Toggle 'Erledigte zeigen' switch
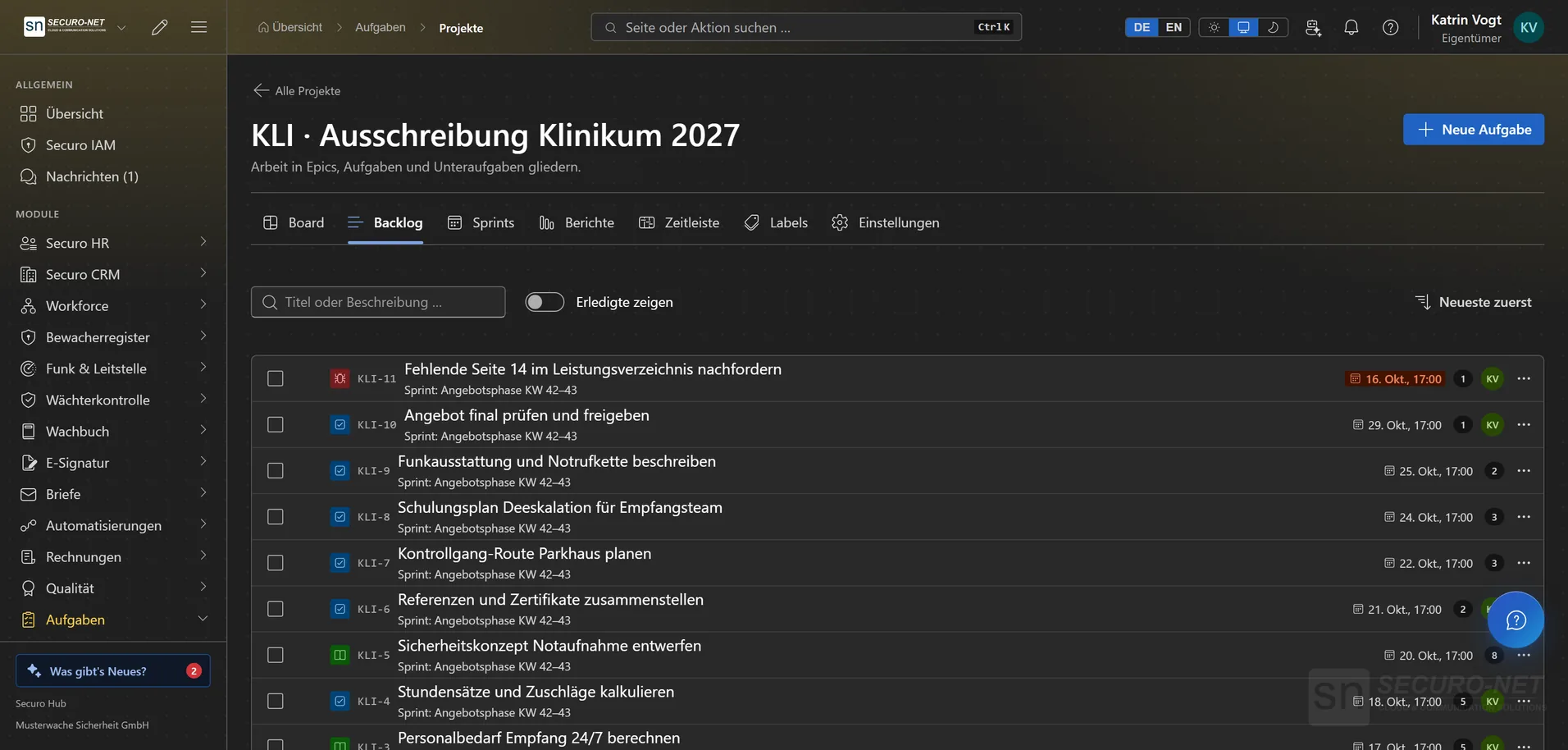Screen dimensions: 1568x750 pos(545,302)
